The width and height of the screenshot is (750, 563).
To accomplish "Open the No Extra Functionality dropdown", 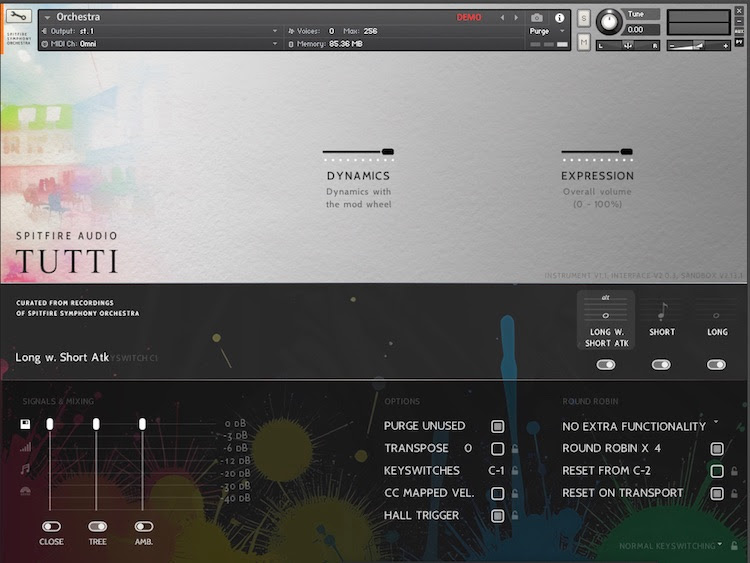I will (639, 426).
